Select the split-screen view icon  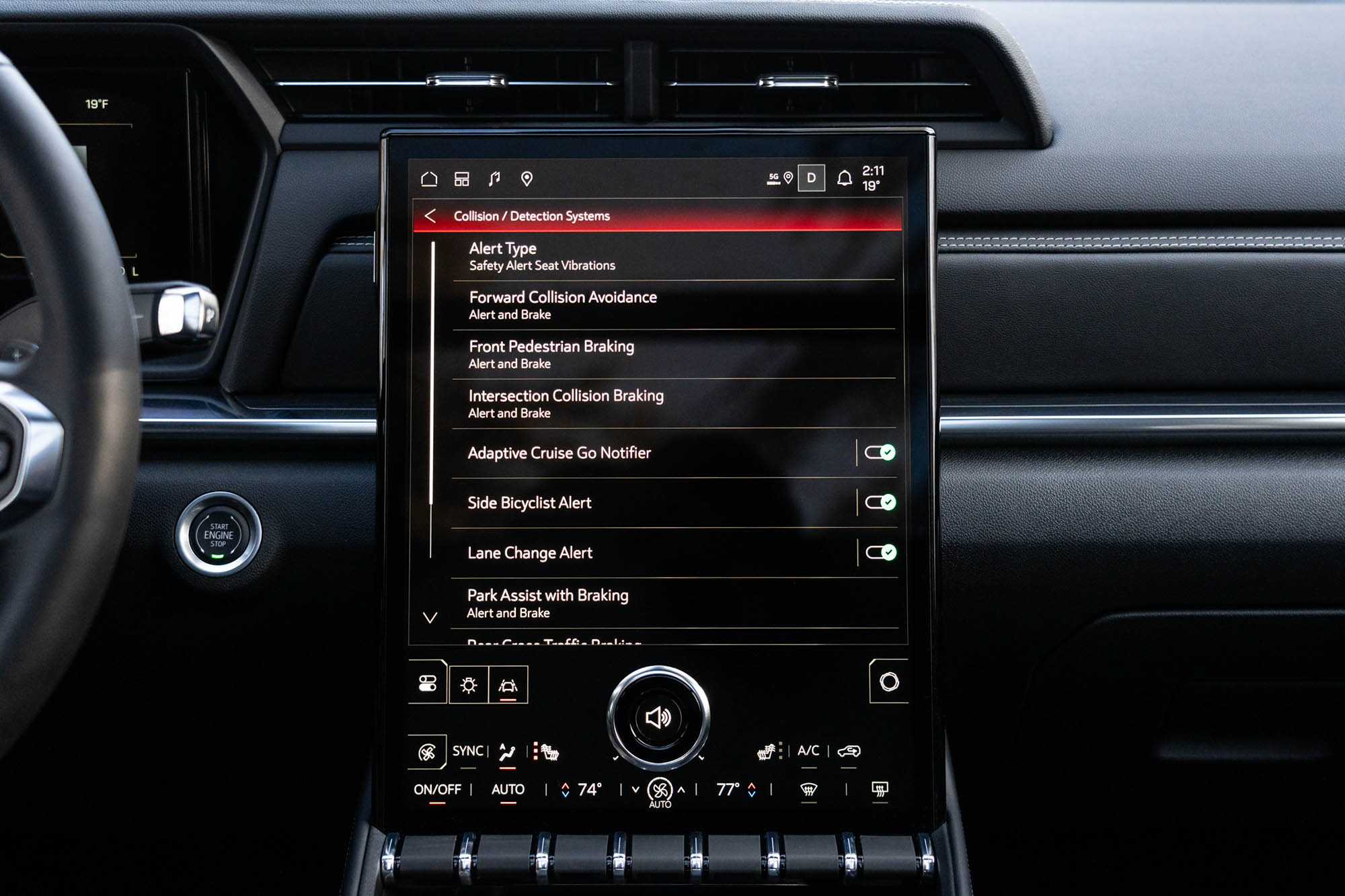pyautogui.click(x=468, y=182)
